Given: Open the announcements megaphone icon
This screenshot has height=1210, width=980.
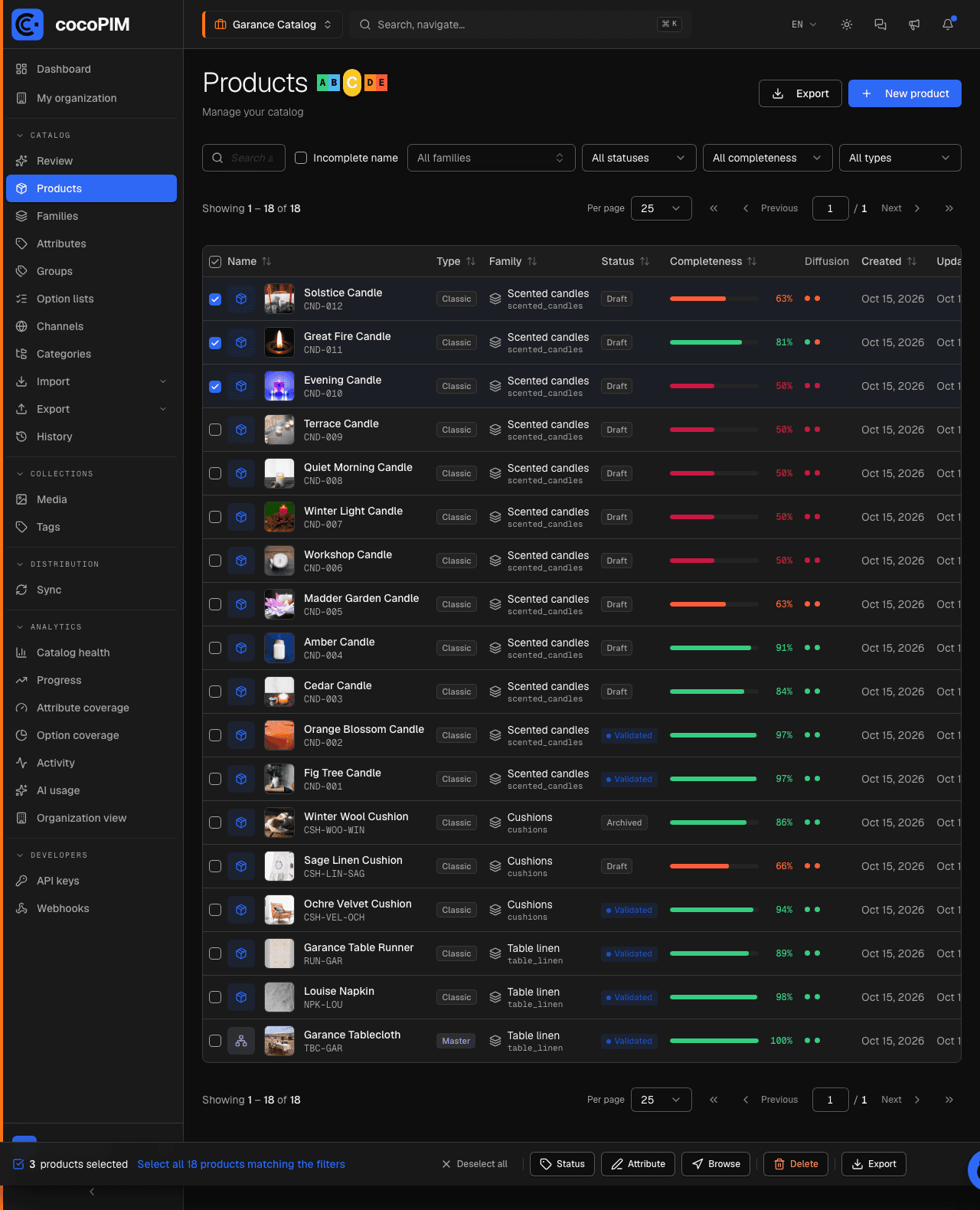Looking at the screenshot, I should coord(914,25).
